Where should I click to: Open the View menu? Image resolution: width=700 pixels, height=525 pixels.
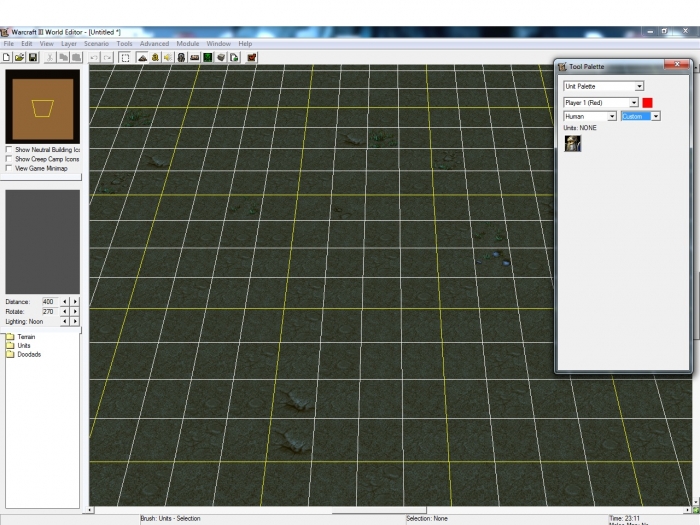[x=46, y=44]
